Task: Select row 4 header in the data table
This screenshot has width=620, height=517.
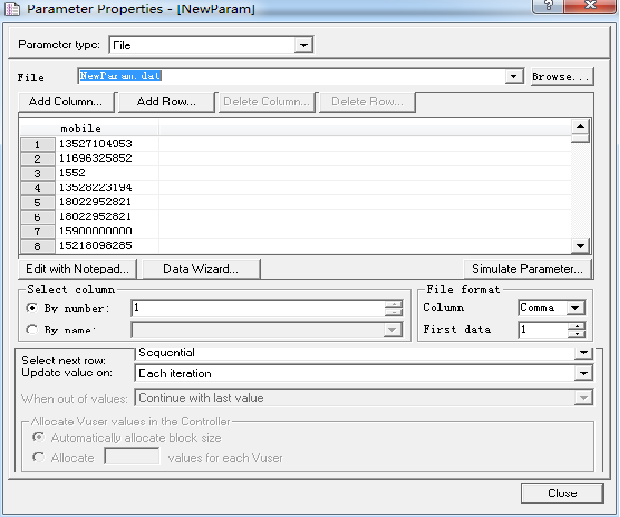Action: pyautogui.click(x=37, y=188)
